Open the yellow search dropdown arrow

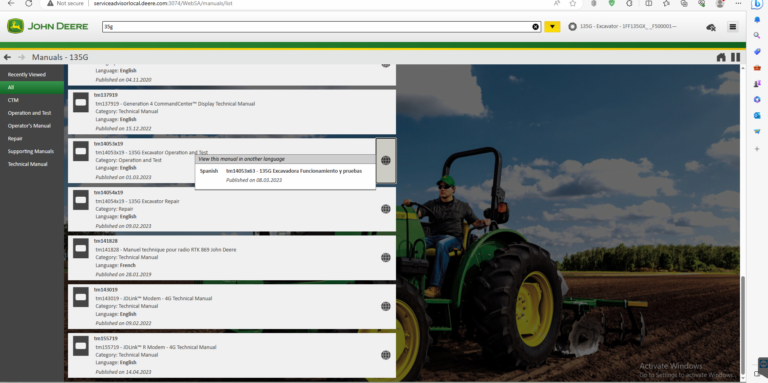[x=552, y=27]
